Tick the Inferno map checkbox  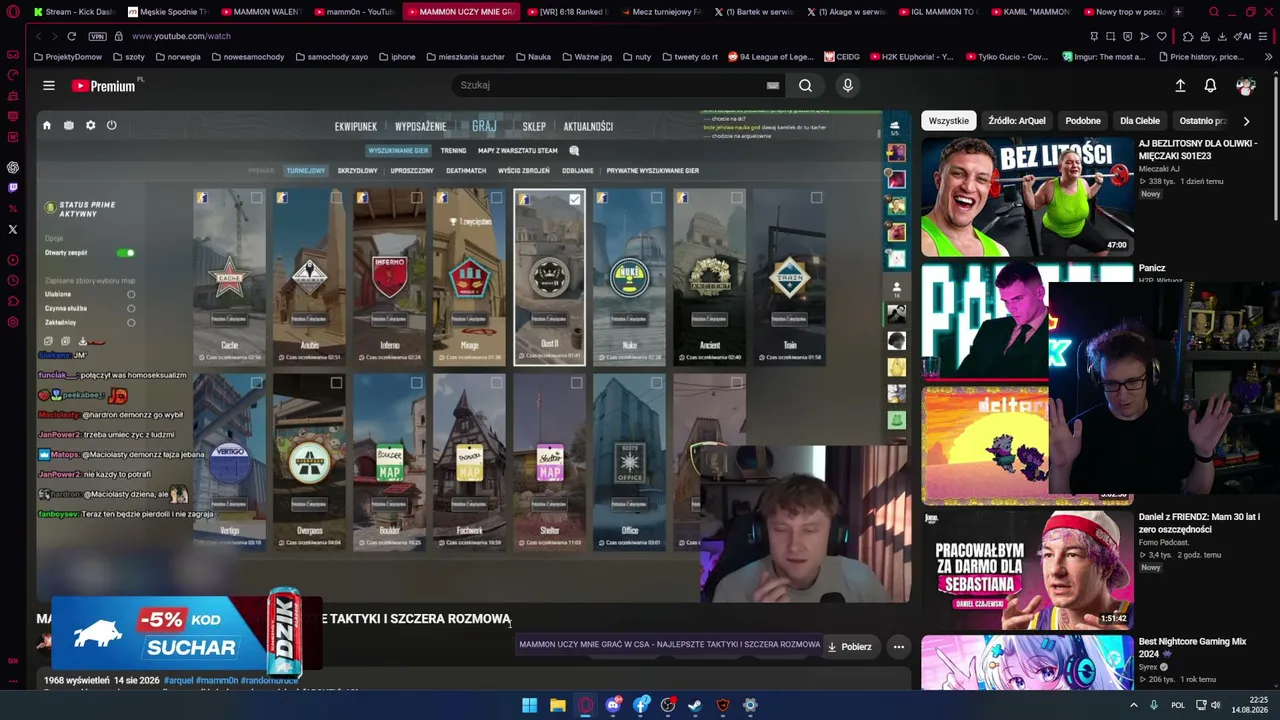[x=417, y=198]
